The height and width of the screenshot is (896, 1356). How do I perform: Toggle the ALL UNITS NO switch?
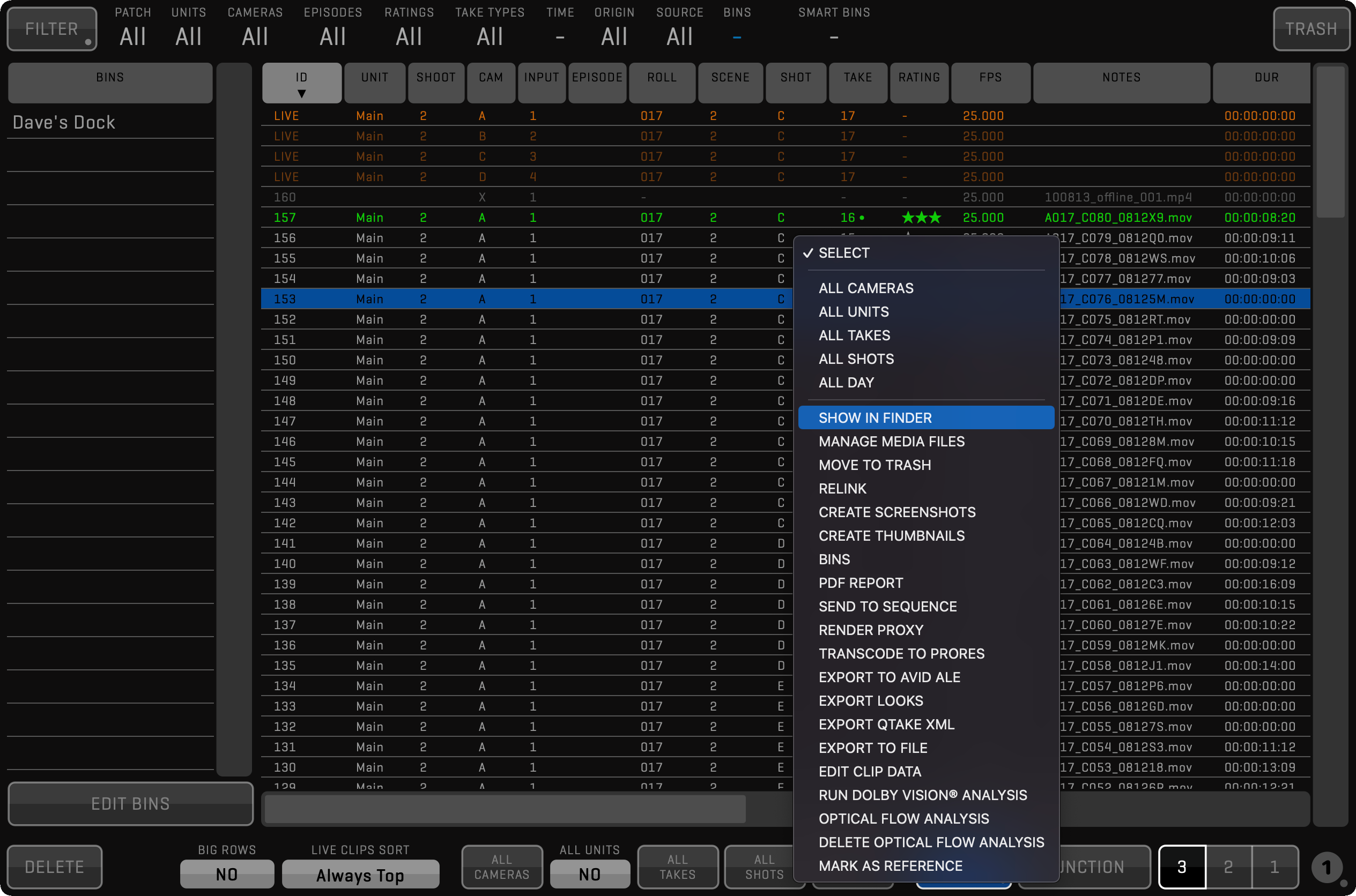(589, 874)
